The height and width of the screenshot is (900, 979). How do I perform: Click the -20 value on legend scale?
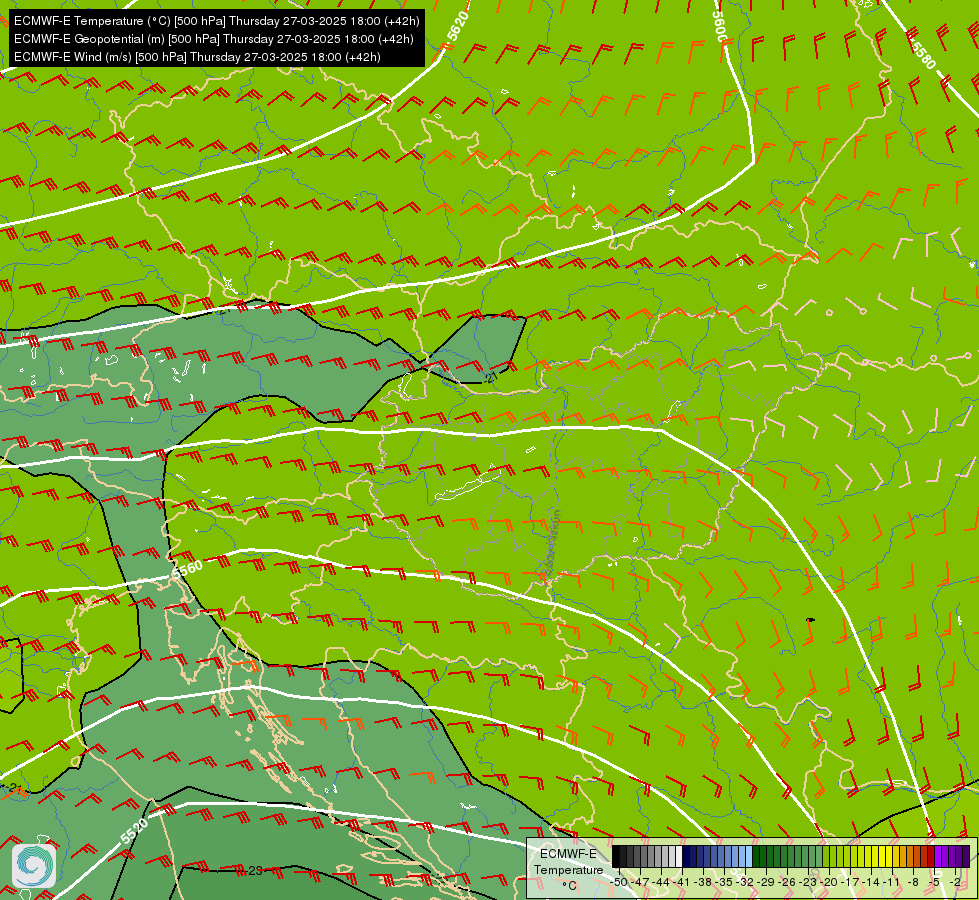(829, 882)
